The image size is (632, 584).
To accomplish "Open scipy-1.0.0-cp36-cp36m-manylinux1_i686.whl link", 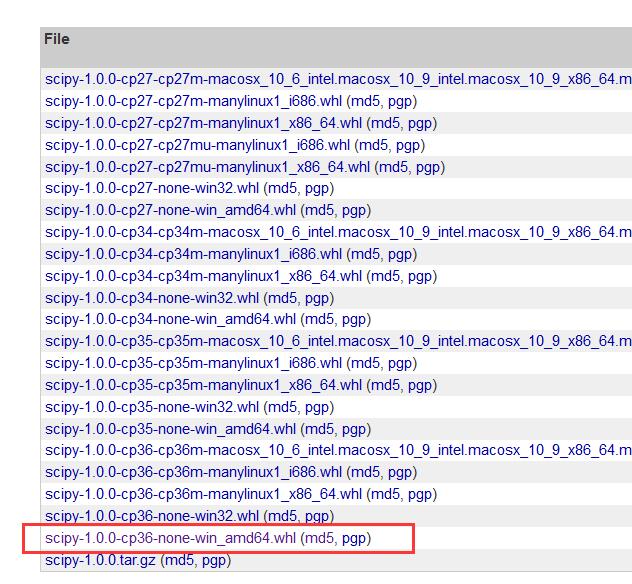I will (x=193, y=472).
